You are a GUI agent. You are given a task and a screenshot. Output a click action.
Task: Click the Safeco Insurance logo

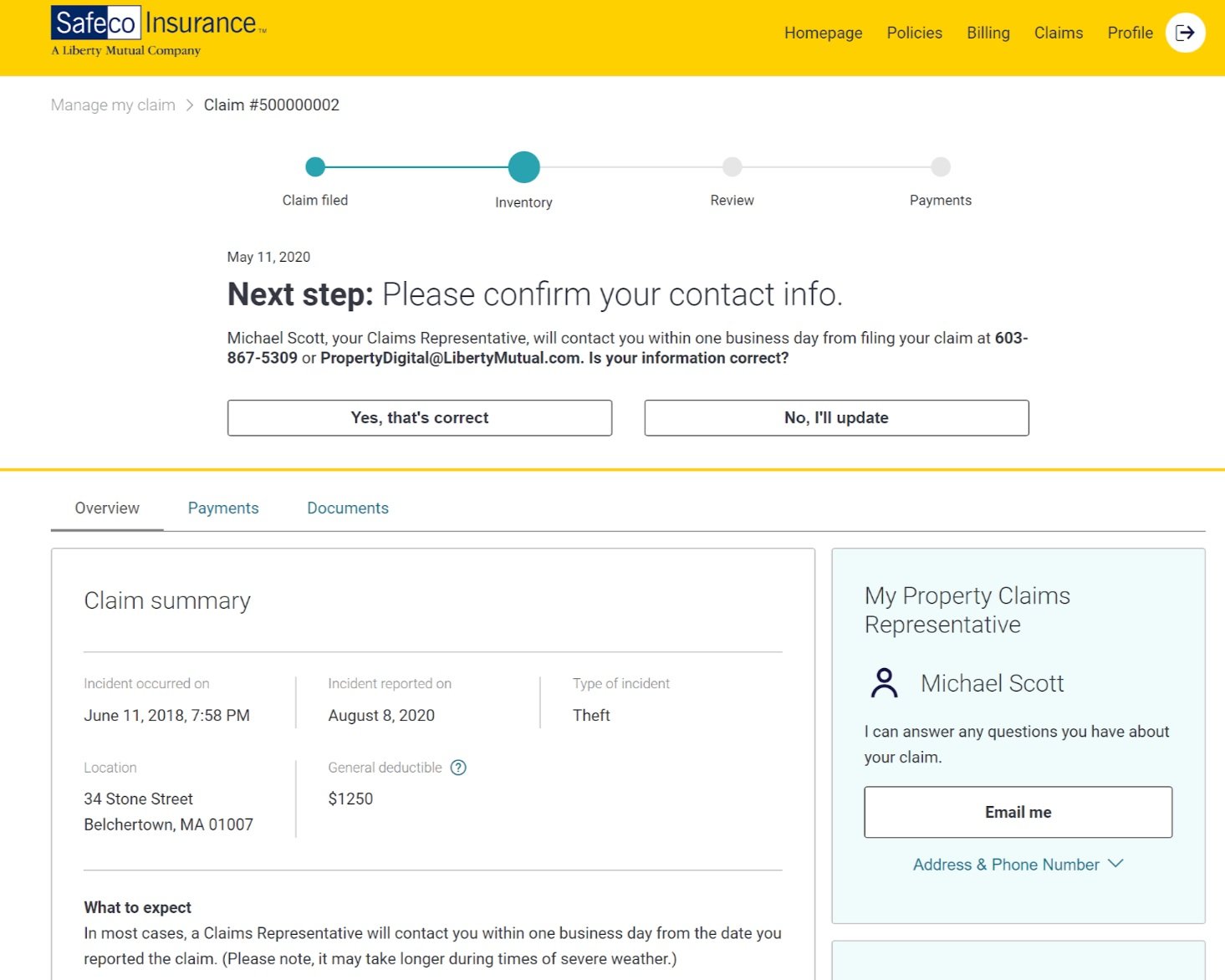click(159, 31)
